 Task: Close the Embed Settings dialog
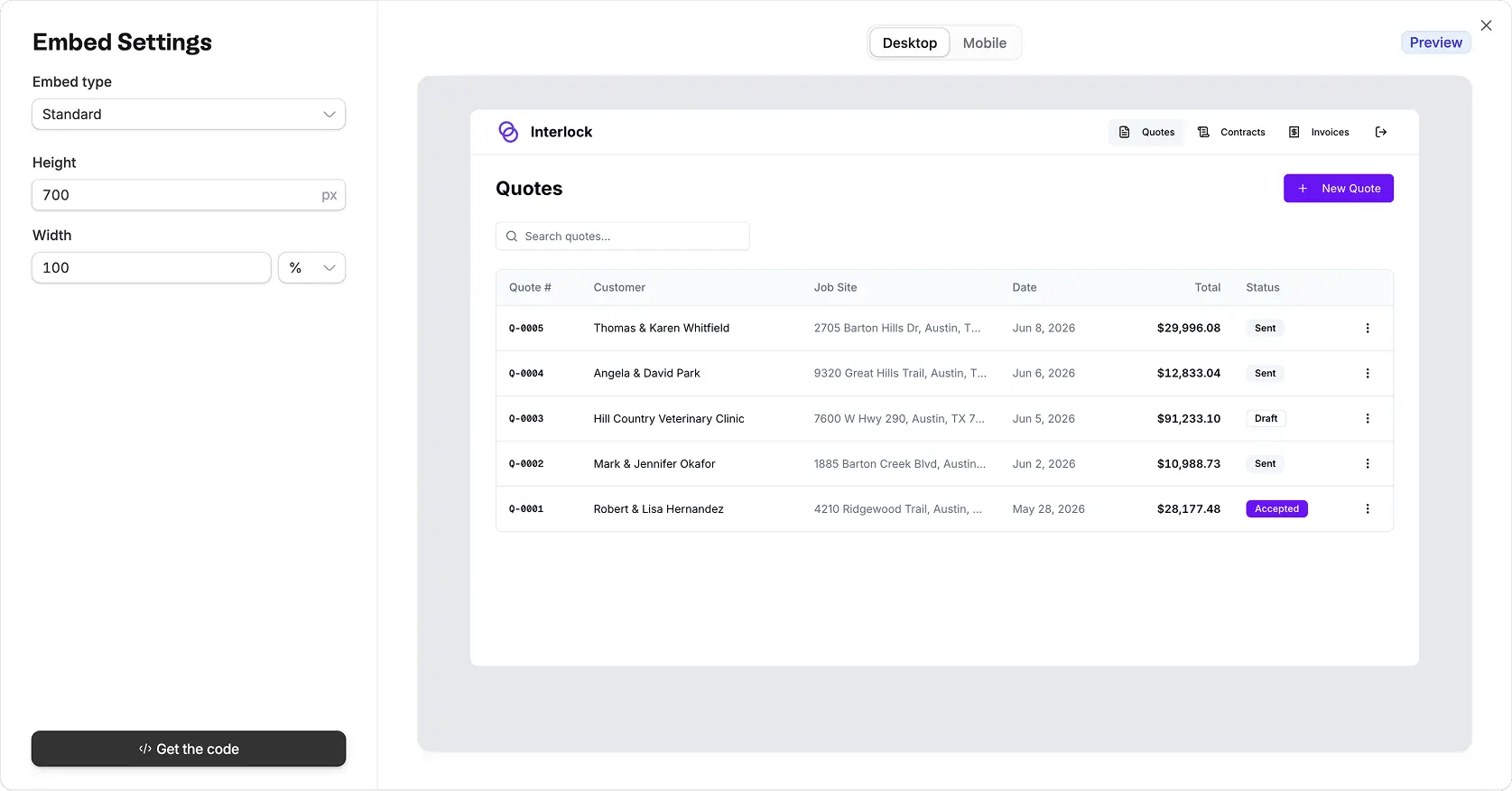(1486, 25)
